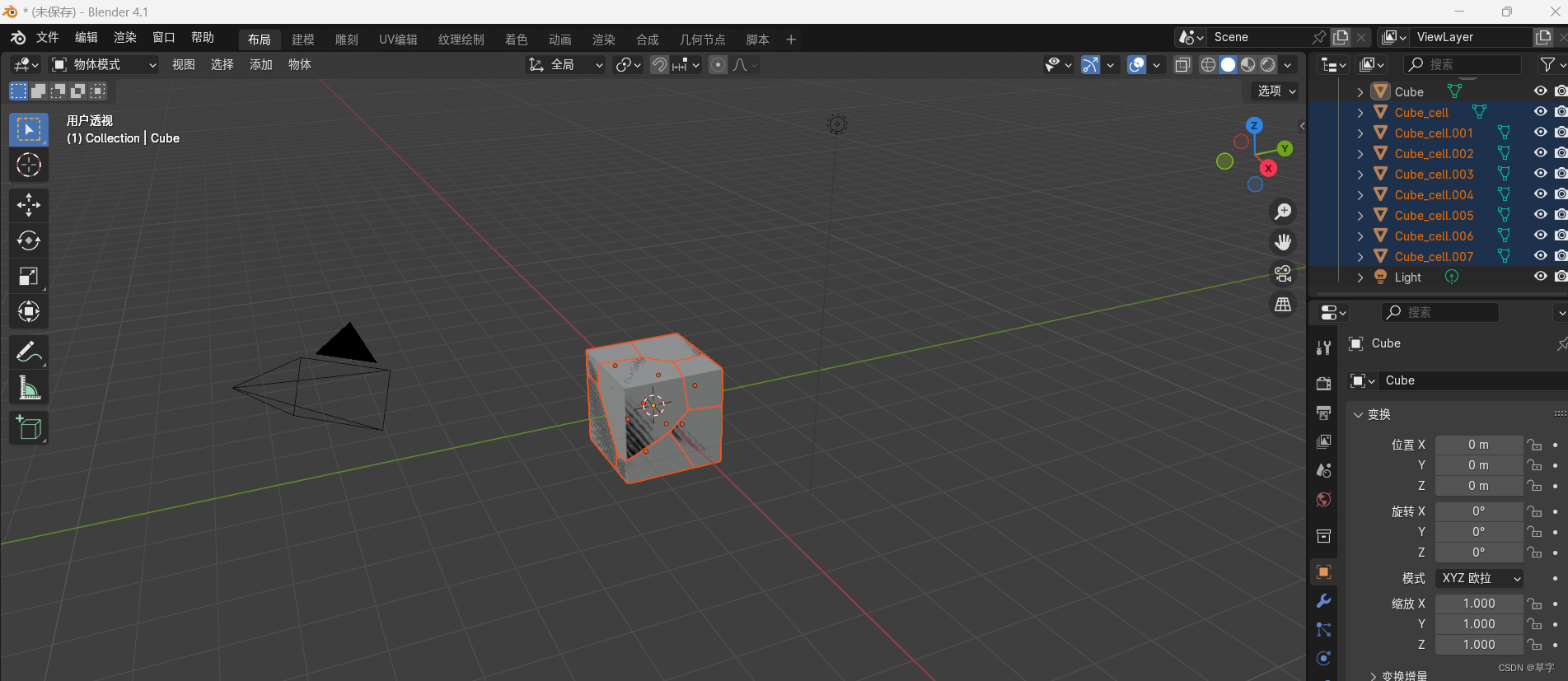Open the Edit menu
Viewport: 1568px width, 681px height.
point(87,38)
